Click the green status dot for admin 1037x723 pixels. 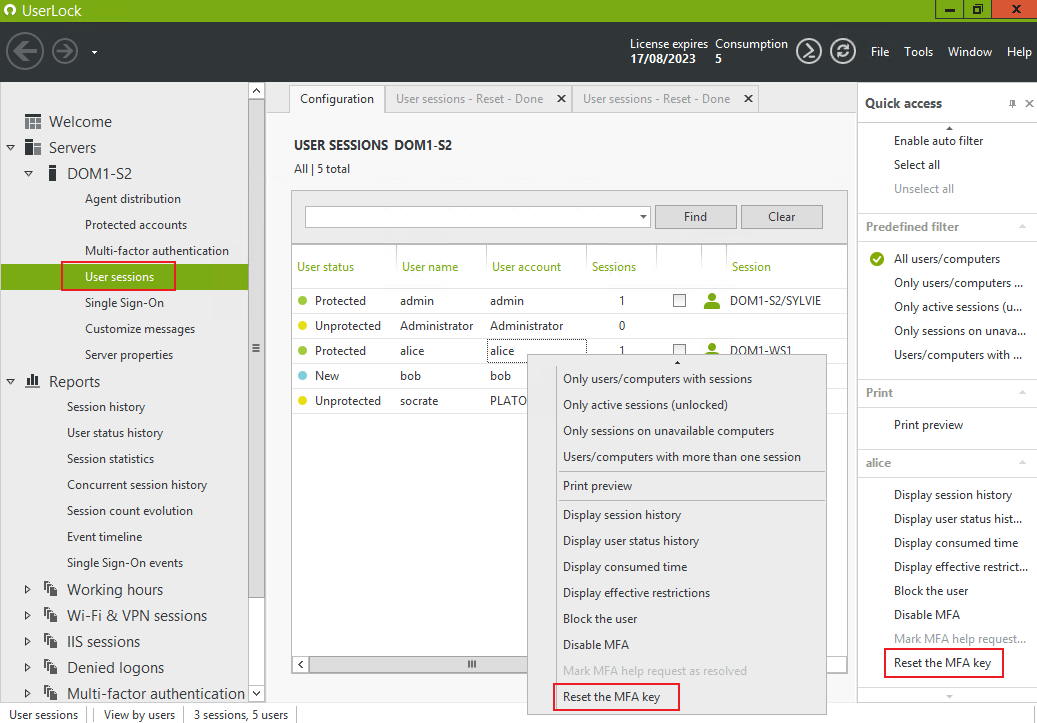[x=302, y=300]
